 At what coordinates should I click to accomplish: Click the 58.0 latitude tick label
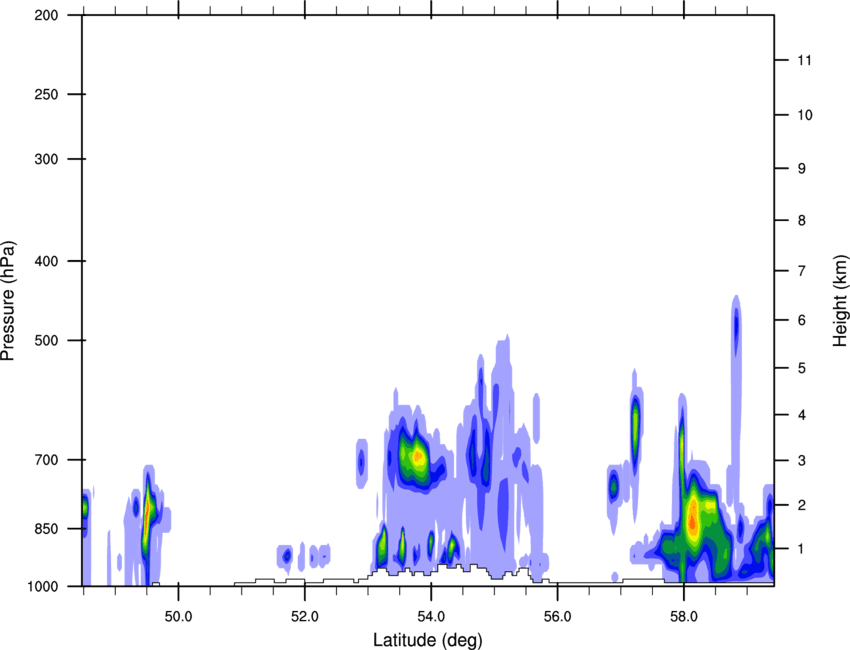(684, 617)
